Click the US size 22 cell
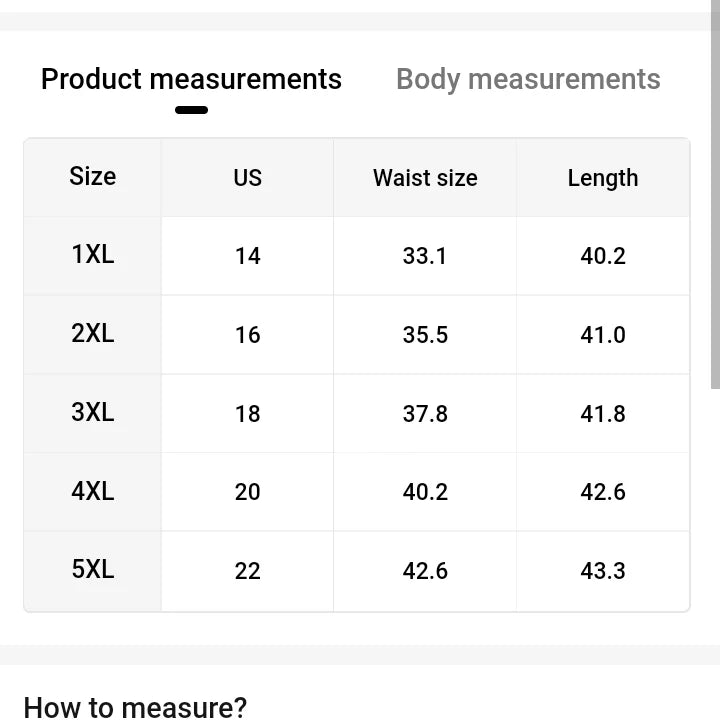The height and width of the screenshot is (720, 720). click(247, 571)
